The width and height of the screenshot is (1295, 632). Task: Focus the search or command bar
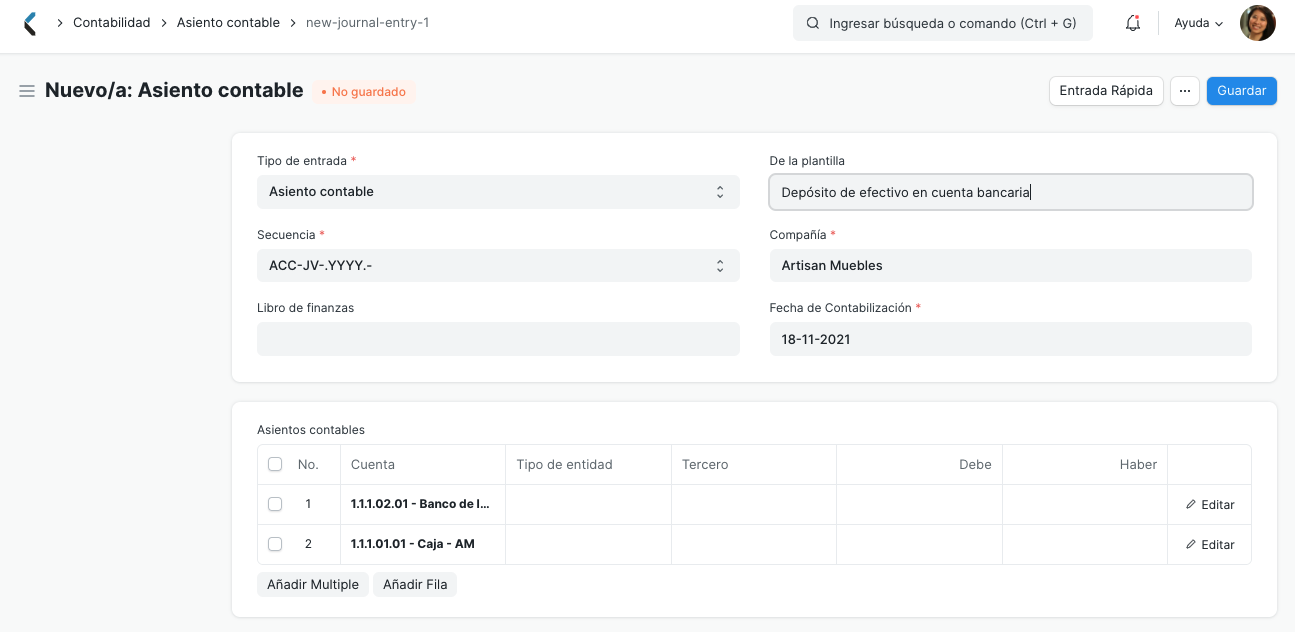click(x=943, y=23)
